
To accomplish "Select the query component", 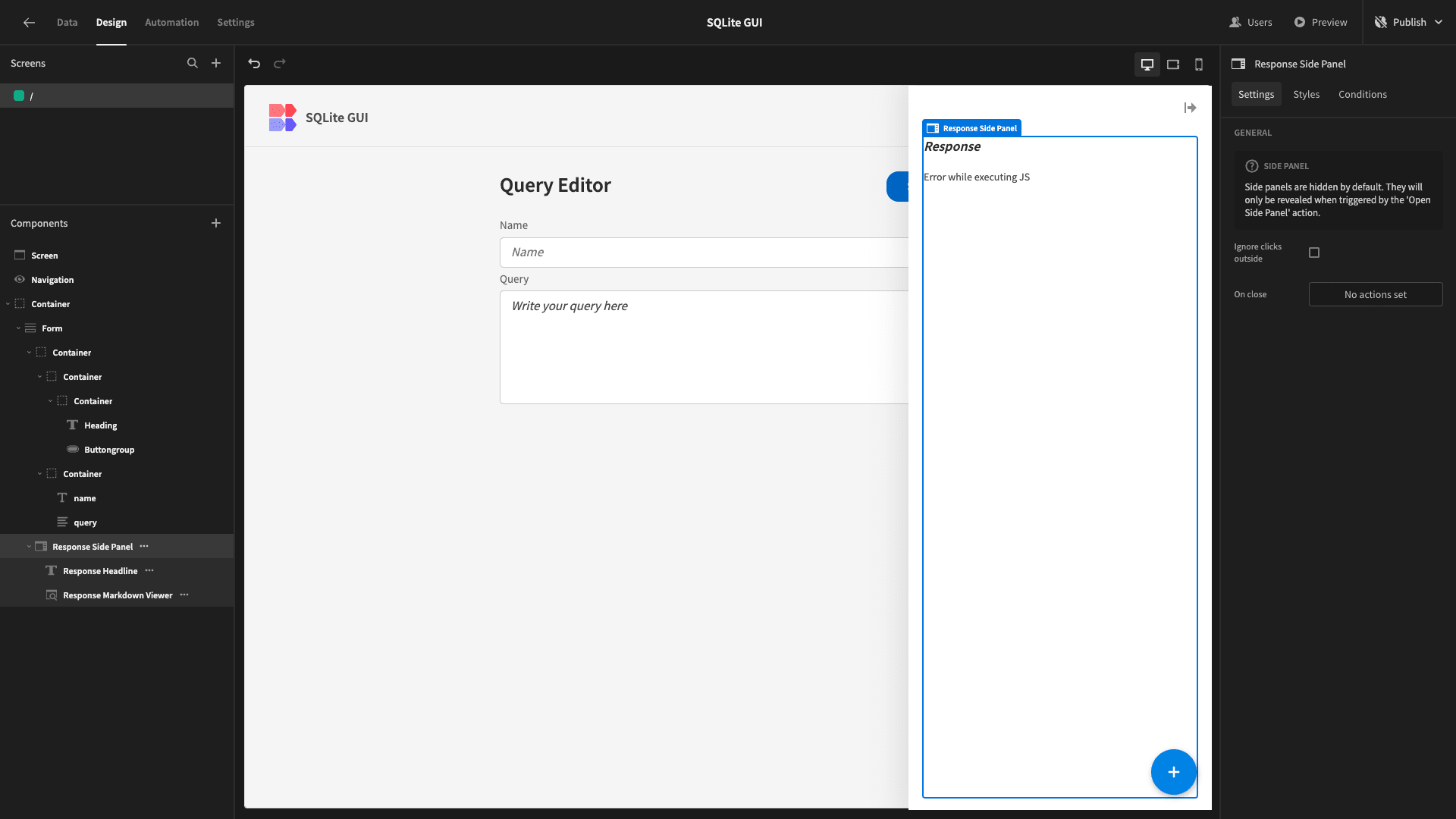I will click(85, 522).
